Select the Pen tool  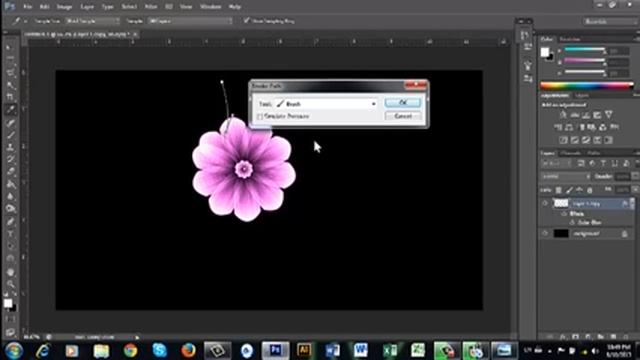click(10, 222)
